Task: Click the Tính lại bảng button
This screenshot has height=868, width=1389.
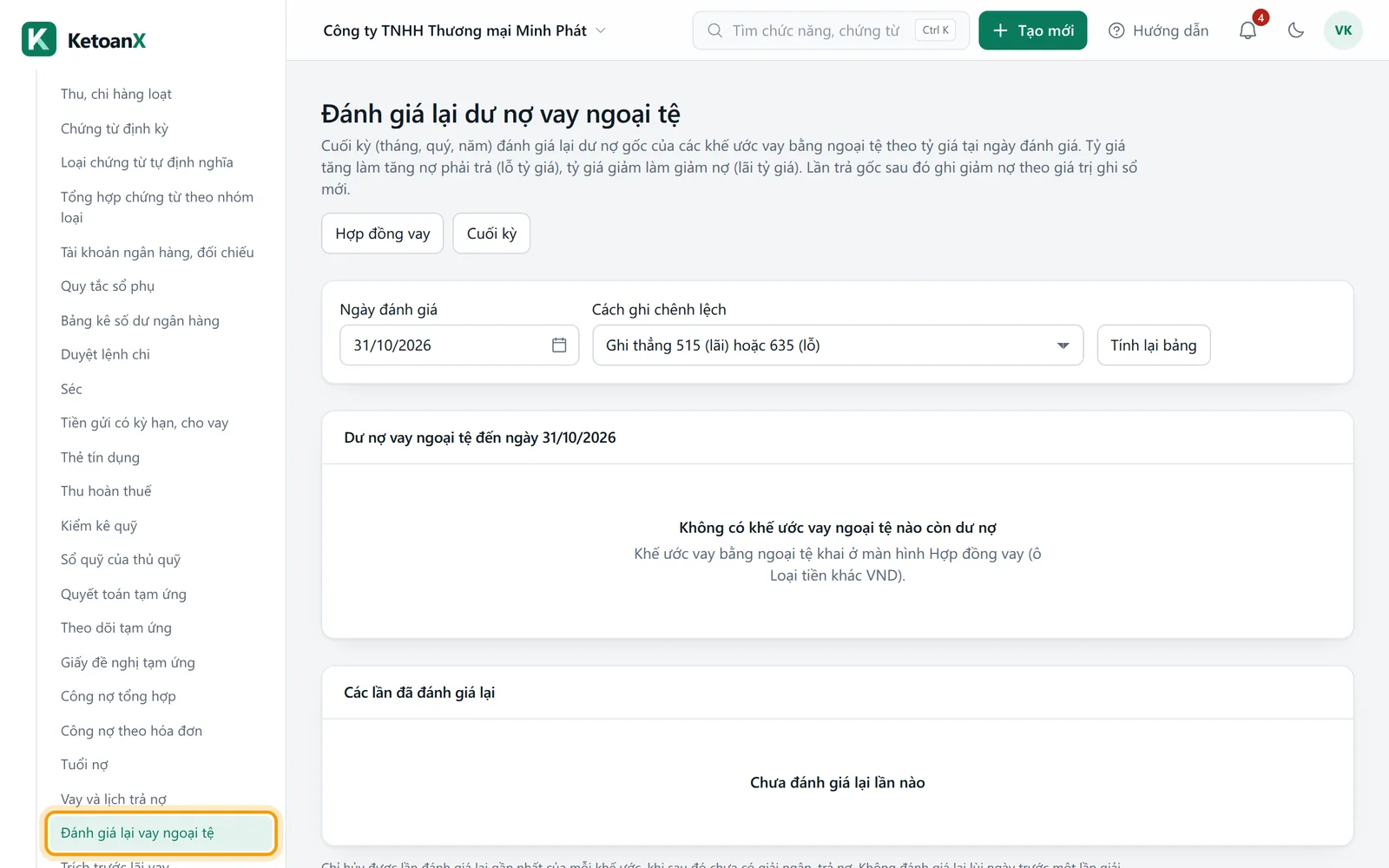Action: pyautogui.click(x=1154, y=345)
